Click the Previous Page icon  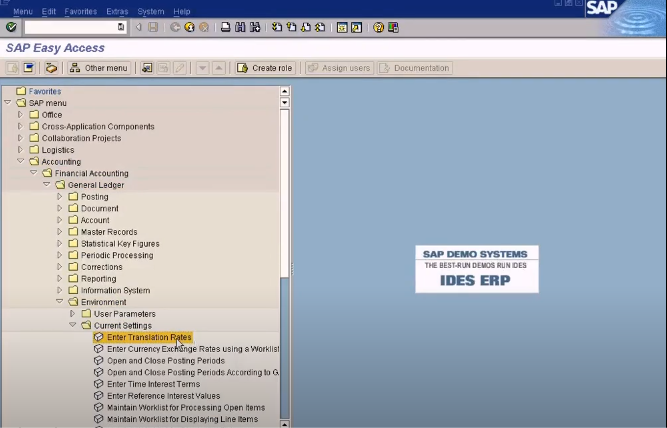point(291,27)
